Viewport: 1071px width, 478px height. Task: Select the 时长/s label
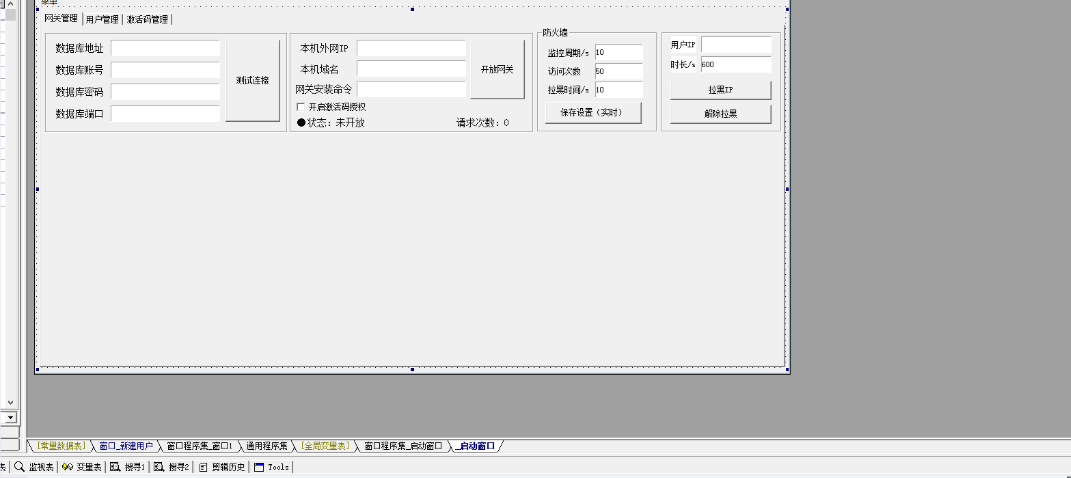click(x=683, y=64)
